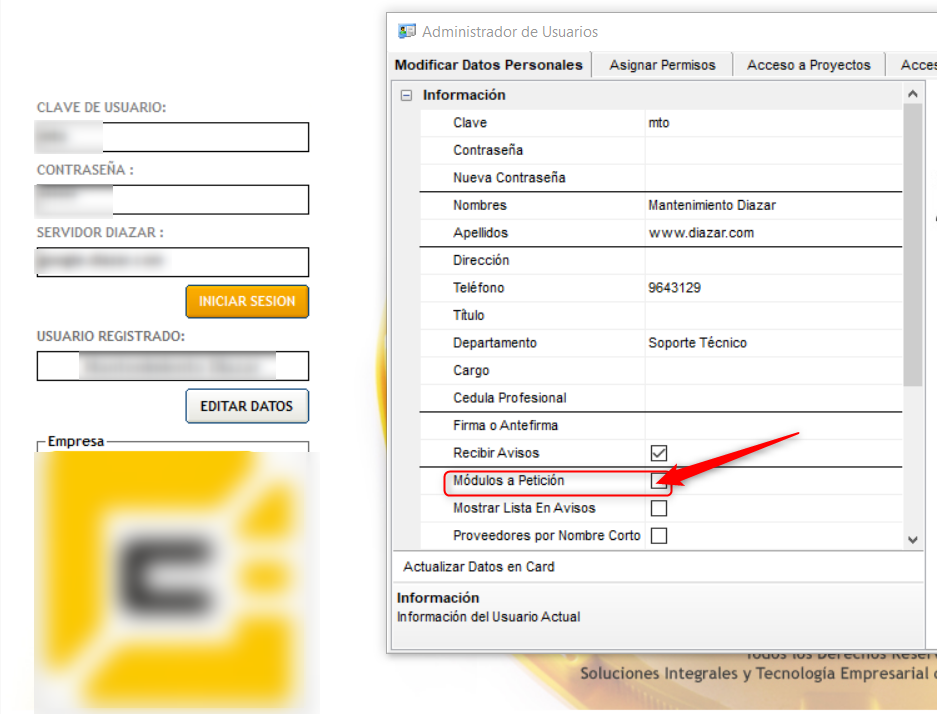Collapse the Información section
937x714 pixels.
tap(406, 96)
